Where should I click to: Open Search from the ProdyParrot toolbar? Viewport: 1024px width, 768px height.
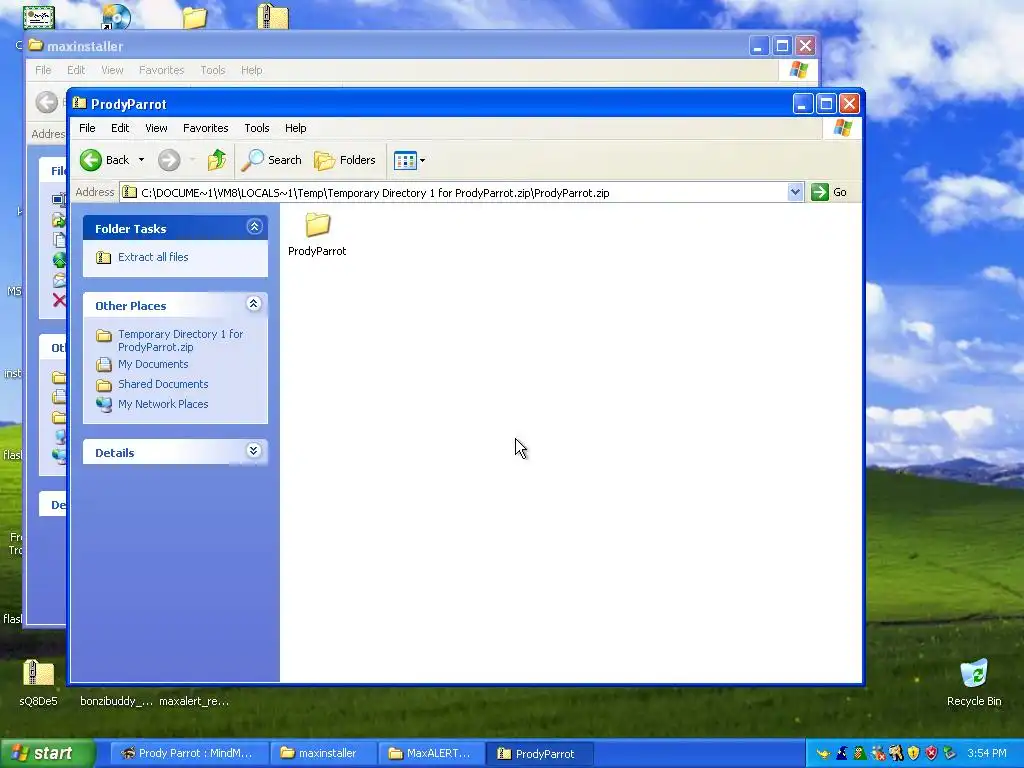point(272,160)
